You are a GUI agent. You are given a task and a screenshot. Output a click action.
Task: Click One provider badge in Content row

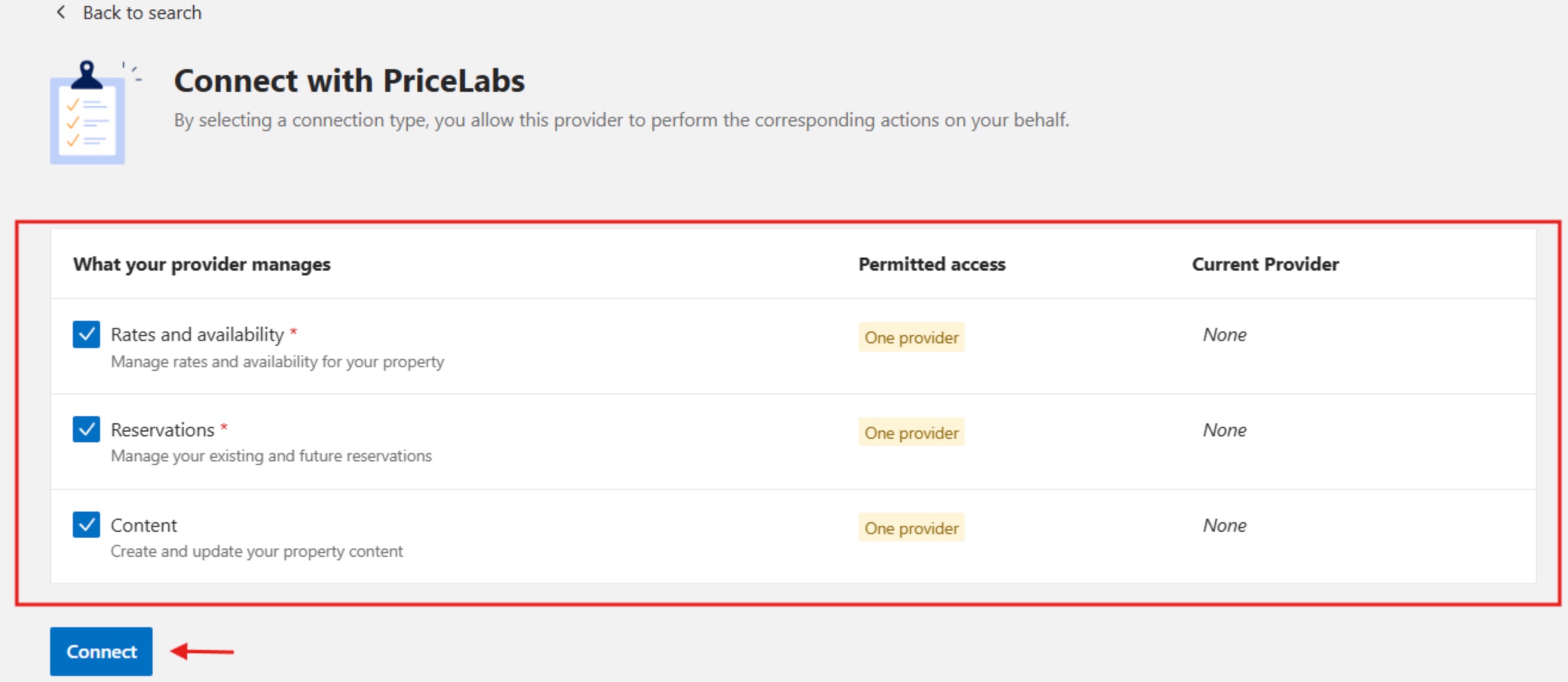click(x=911, y=528)
